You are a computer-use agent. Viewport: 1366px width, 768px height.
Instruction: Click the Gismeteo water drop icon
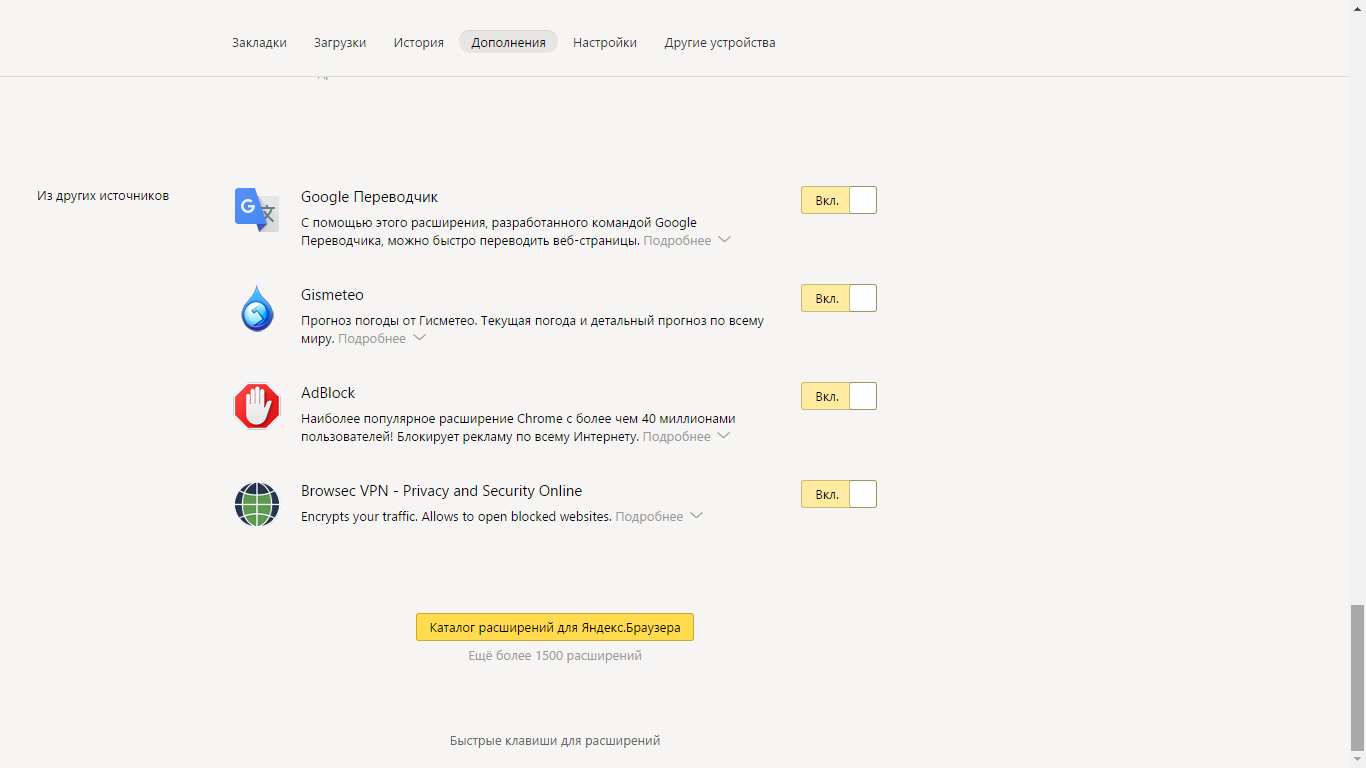click(257, 308)
